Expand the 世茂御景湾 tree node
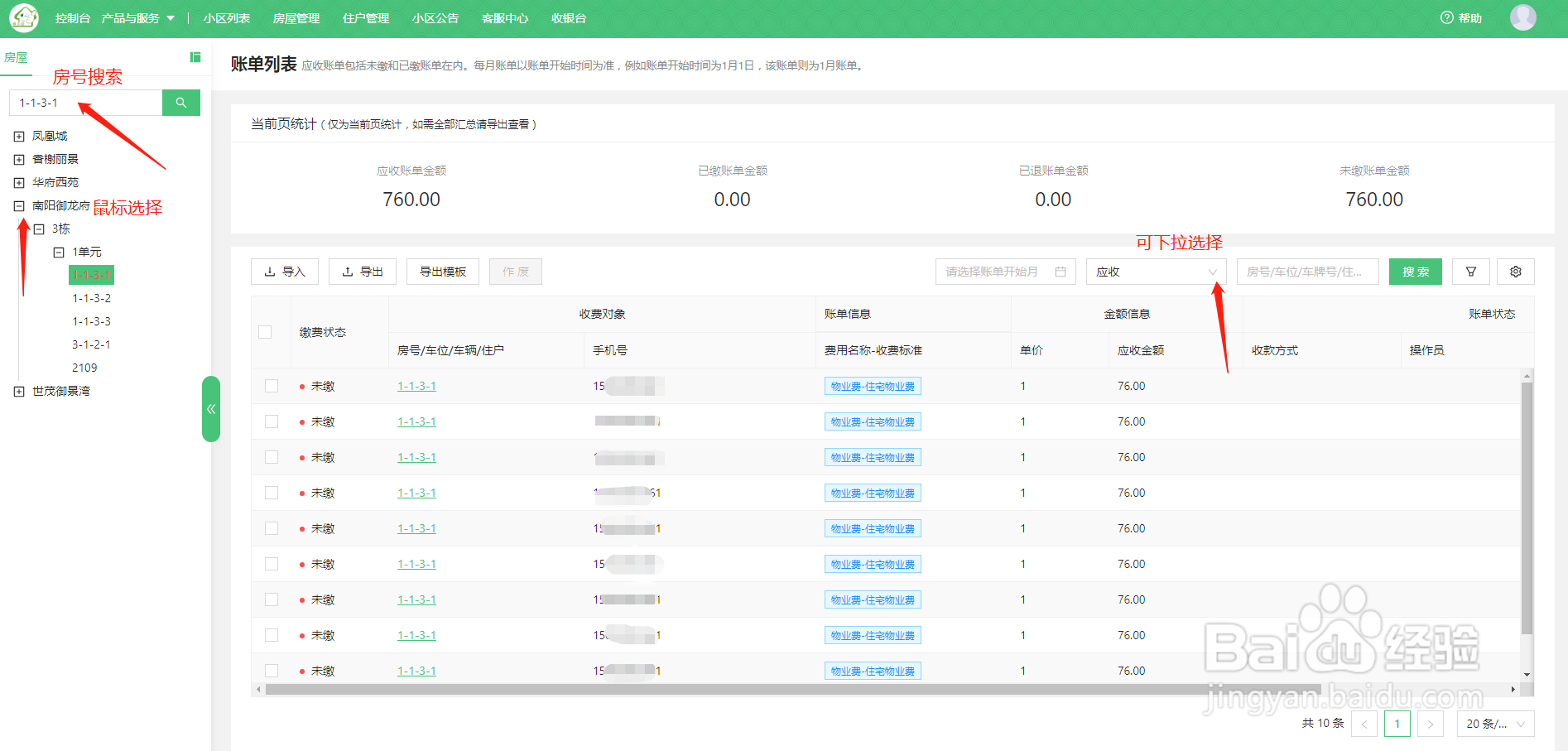The image size is (1568, 751). 18,390
